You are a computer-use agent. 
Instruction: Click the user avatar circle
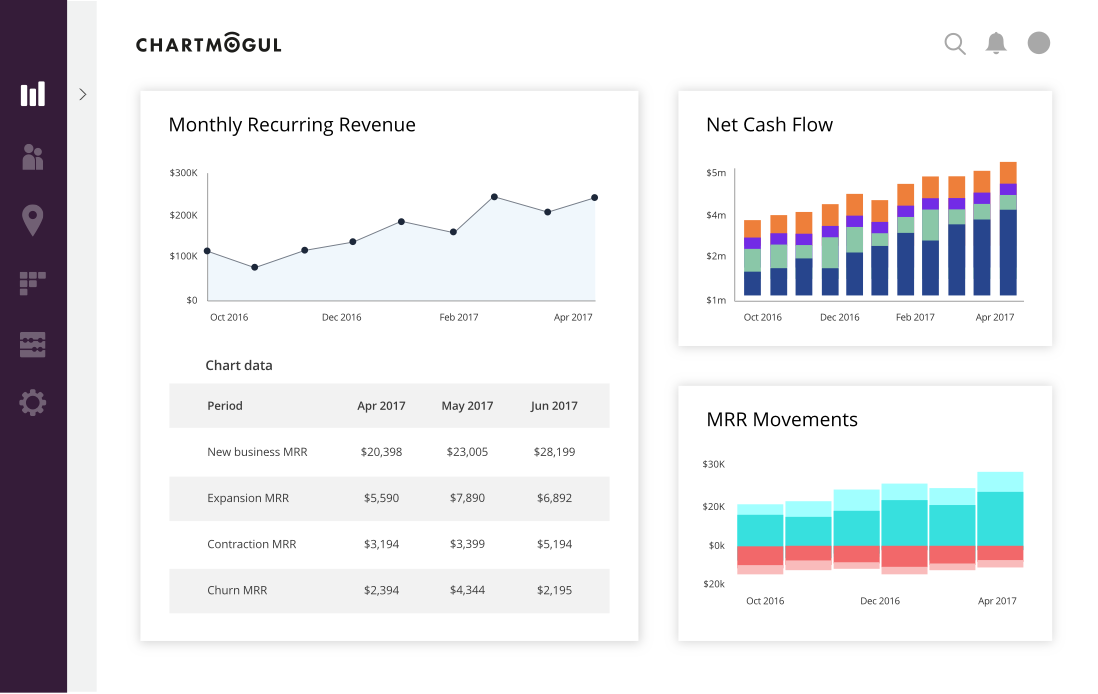(1039, 43)
